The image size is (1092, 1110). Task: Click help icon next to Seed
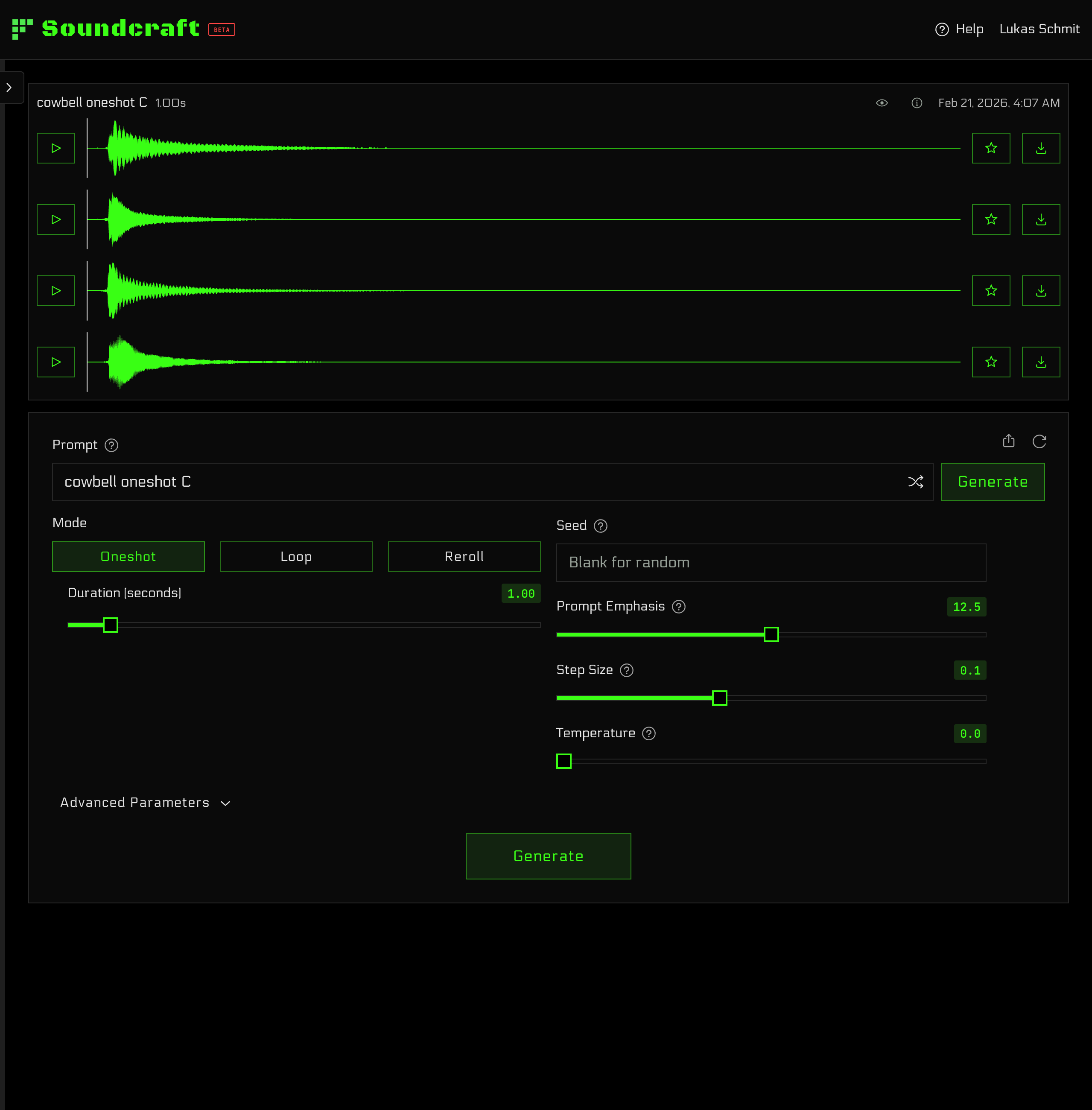pos(600,526)
